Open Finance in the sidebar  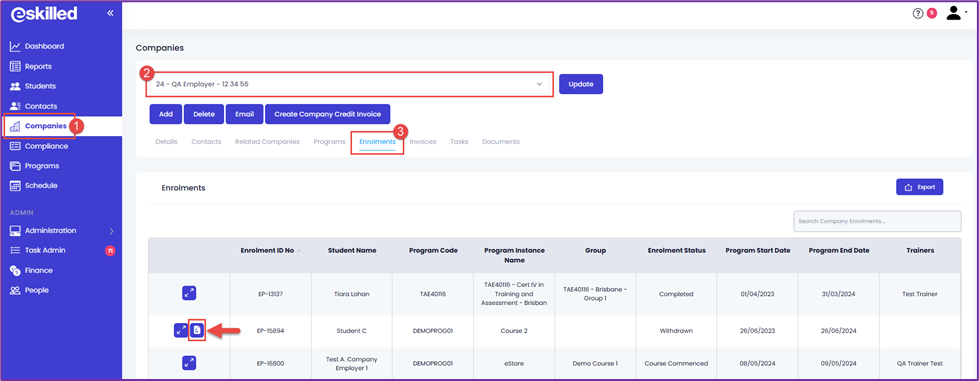[x=39, y=270]
